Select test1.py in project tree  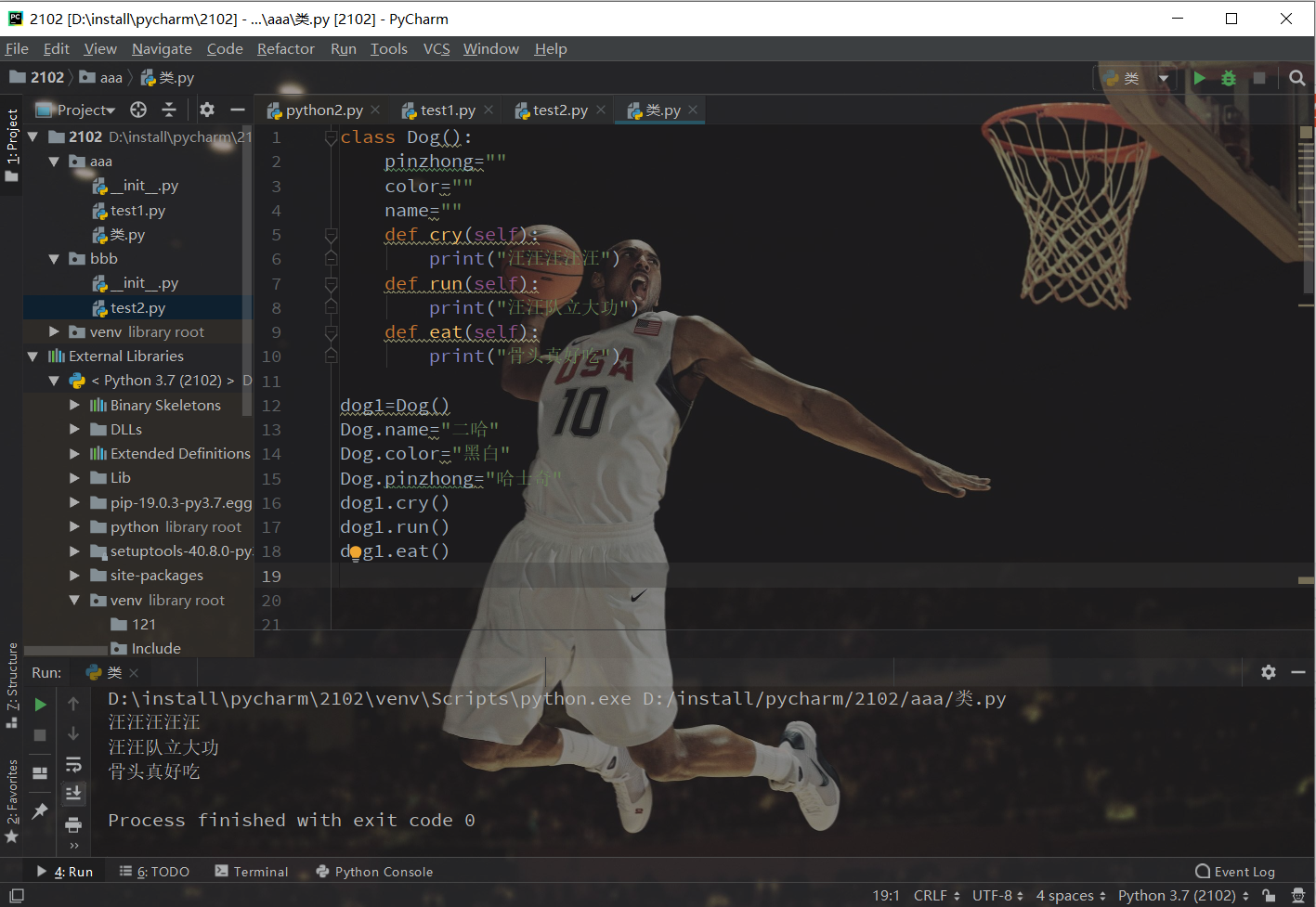click(x=137, y=211)
